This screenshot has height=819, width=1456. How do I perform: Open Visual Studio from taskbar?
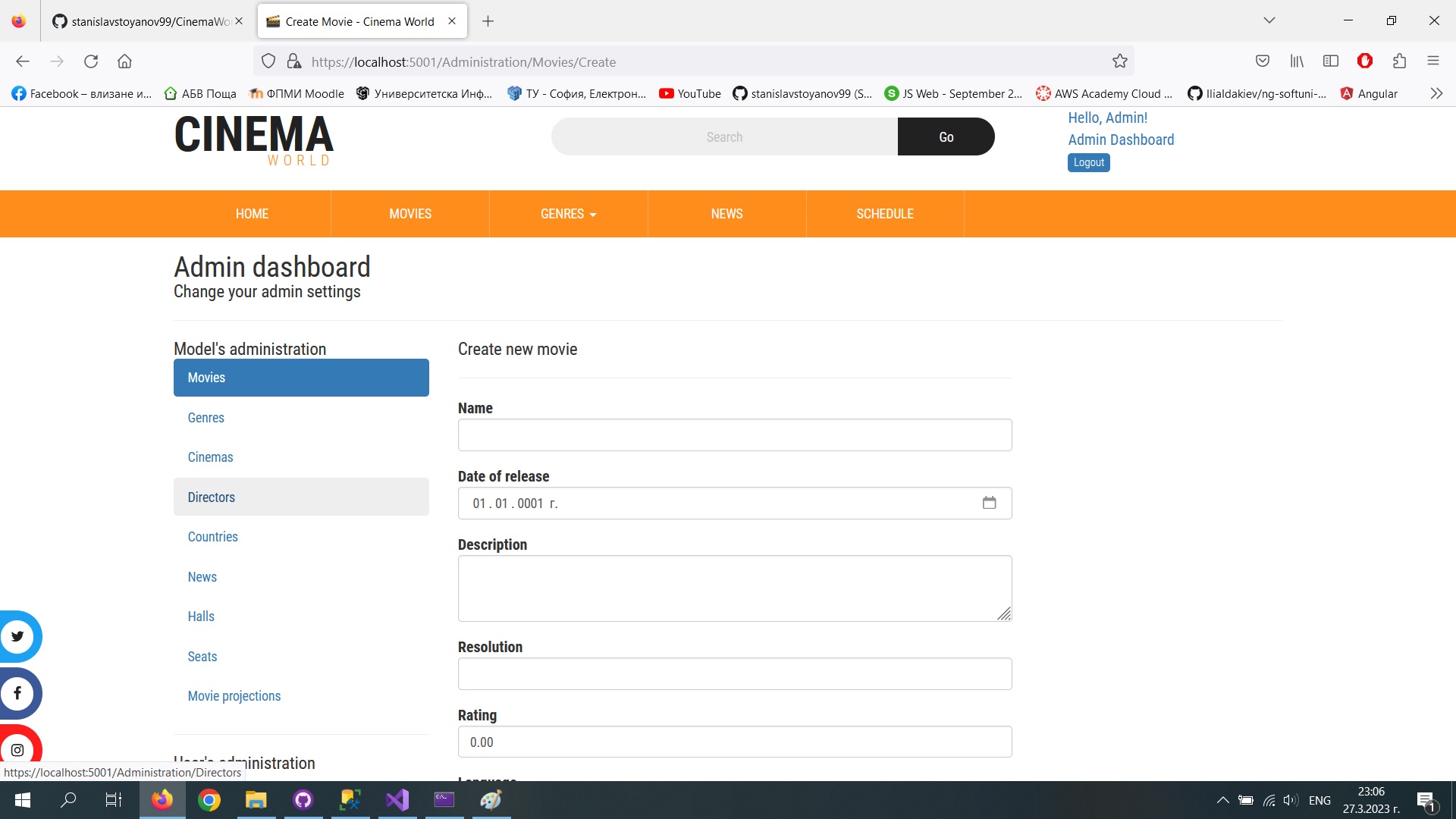397,800
